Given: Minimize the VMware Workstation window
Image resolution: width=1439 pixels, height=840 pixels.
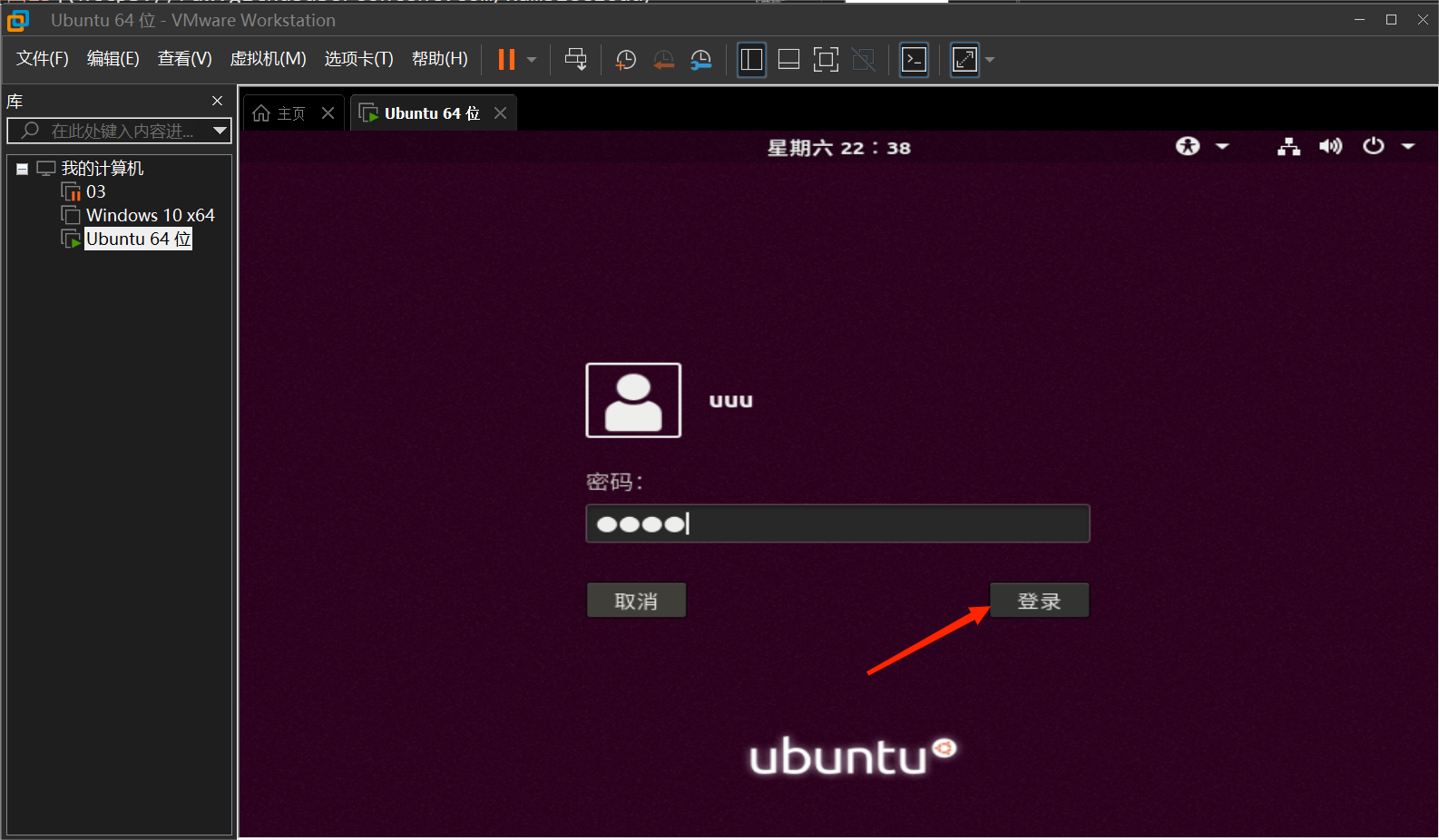Looking at the screenshot, I should click(x=1359, y=20).
